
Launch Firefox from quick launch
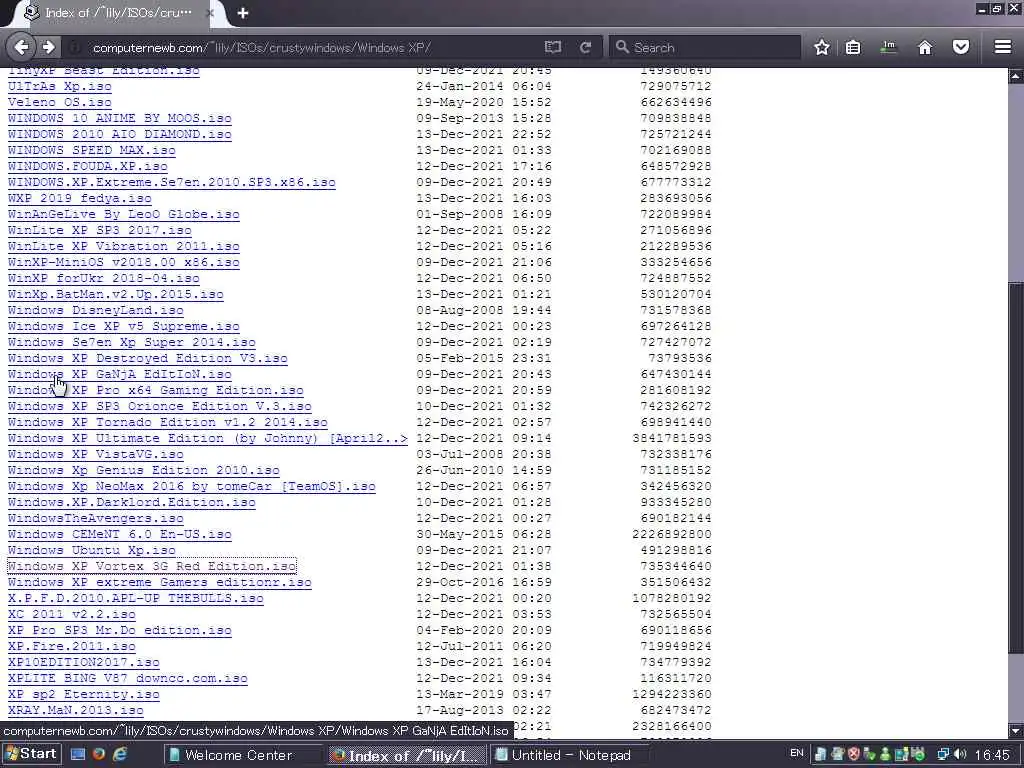[x=99, y=754]
